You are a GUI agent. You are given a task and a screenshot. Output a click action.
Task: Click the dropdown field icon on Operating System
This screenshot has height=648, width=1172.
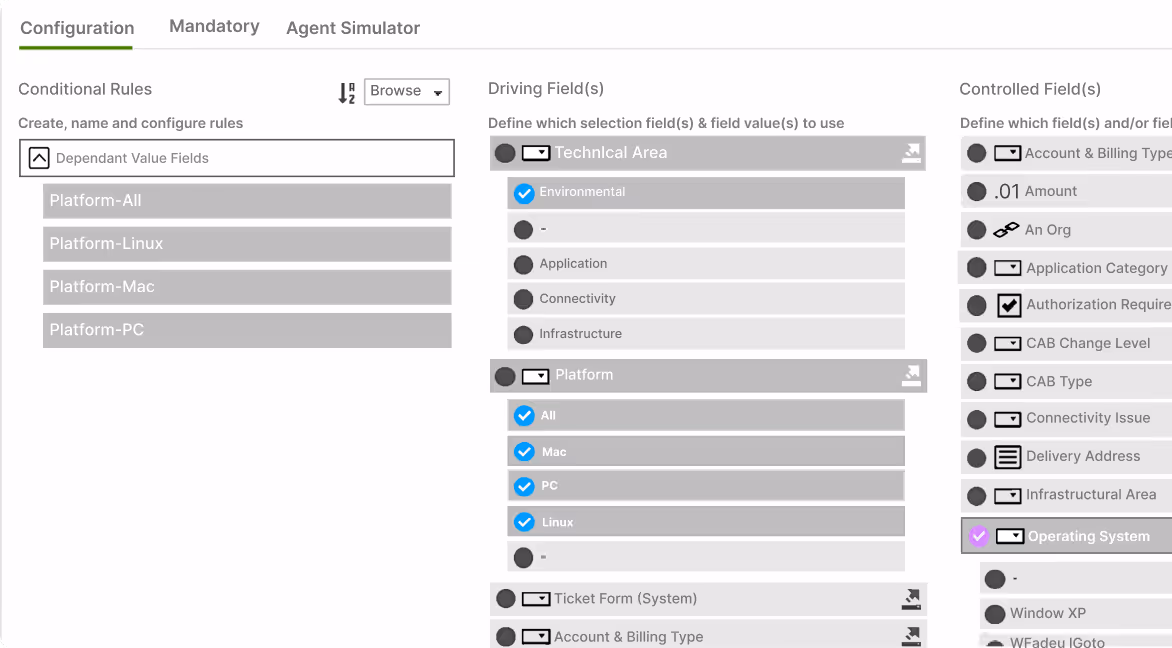click(x=1009, y=536)
